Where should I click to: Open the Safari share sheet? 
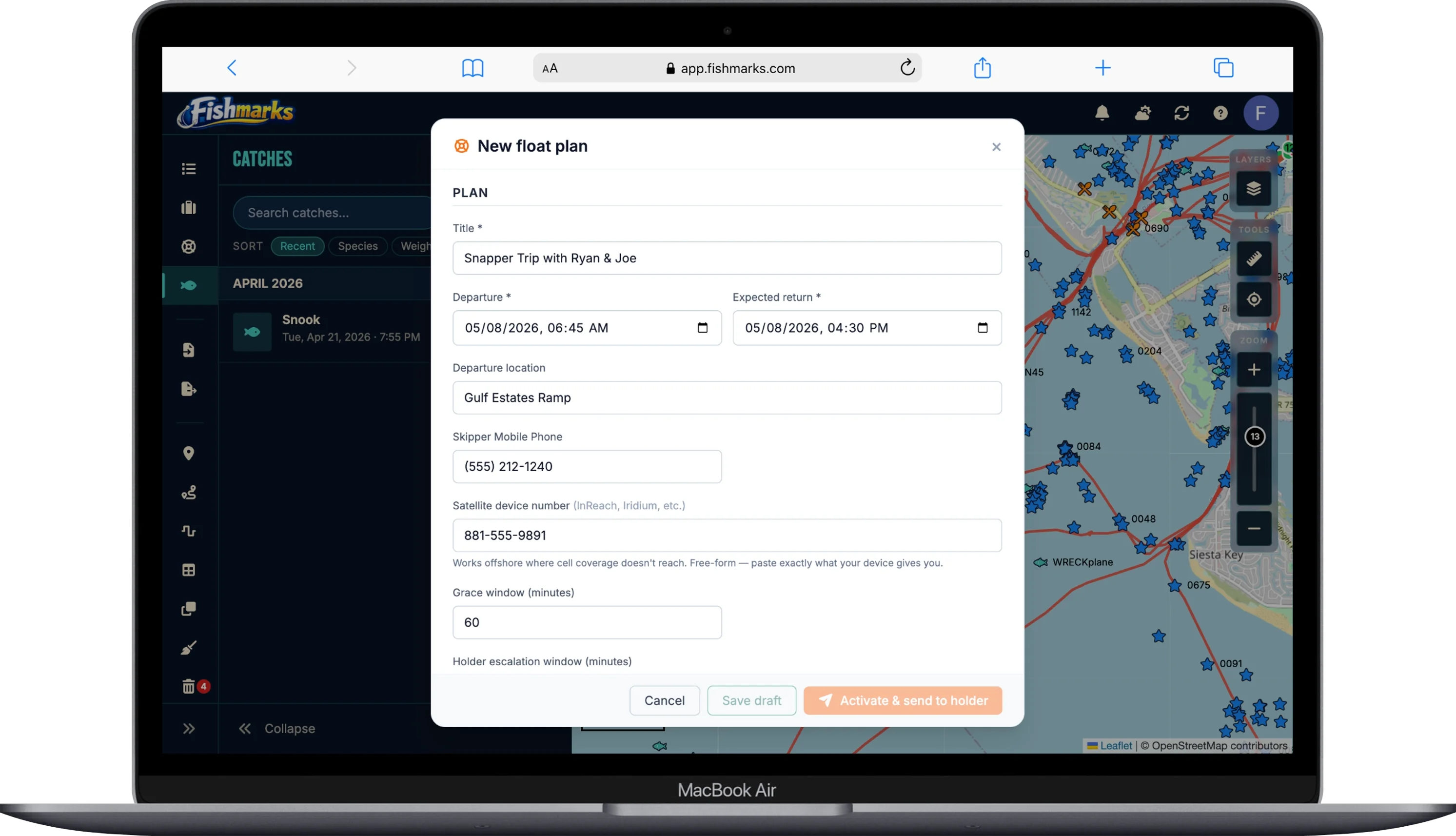coord(982,68)
